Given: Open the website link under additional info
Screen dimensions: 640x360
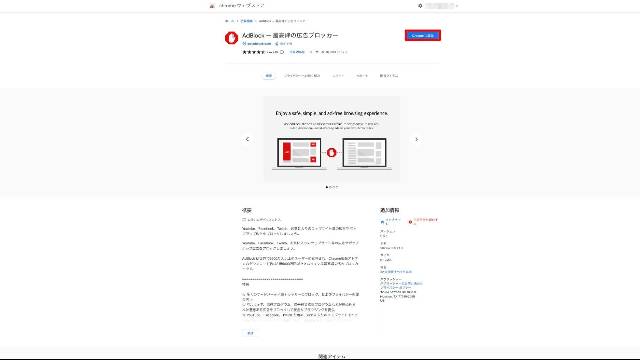Looking at the screenshot, I should [x=391, y=222].
